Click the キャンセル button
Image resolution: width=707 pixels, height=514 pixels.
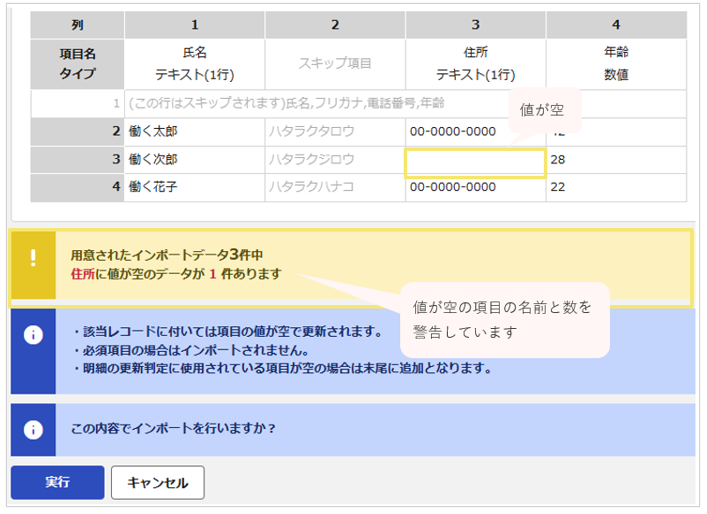tap(158, 482)
